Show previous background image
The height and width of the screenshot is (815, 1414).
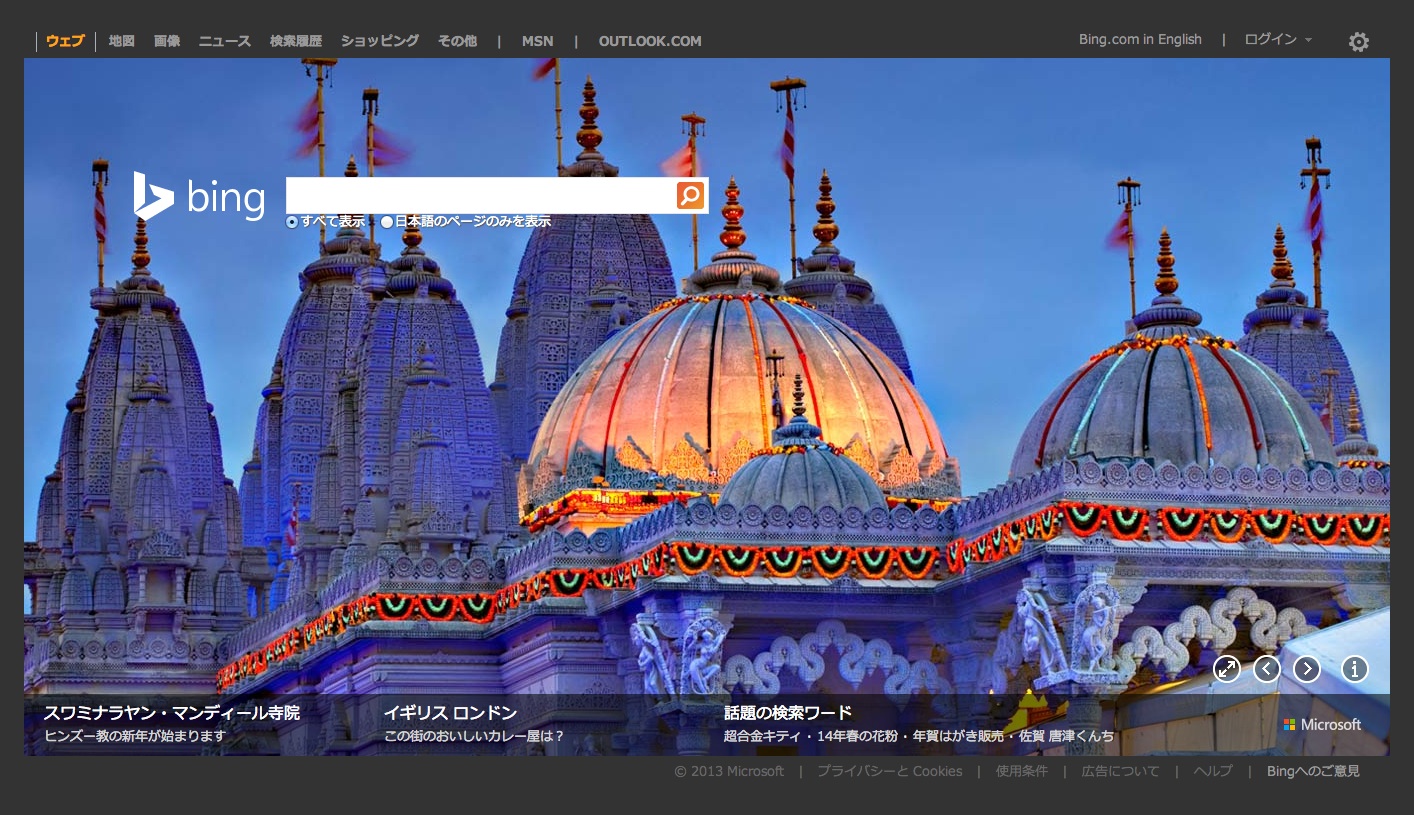[x=1267, y=669]
